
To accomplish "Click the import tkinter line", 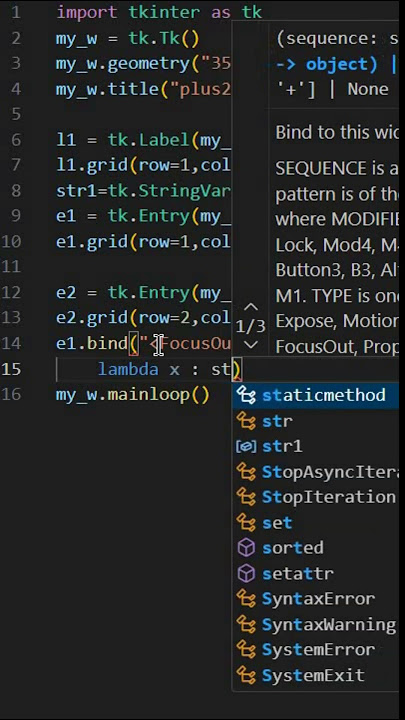I will pyautogui.click(x=159, y=12).
